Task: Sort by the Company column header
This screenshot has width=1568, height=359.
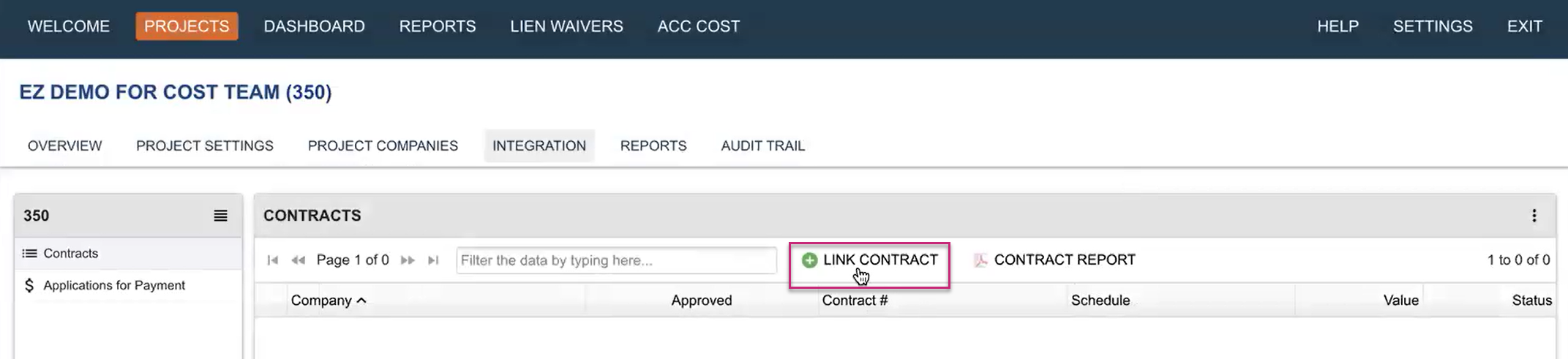Action: pyautogui.click(x=321, y=301)
